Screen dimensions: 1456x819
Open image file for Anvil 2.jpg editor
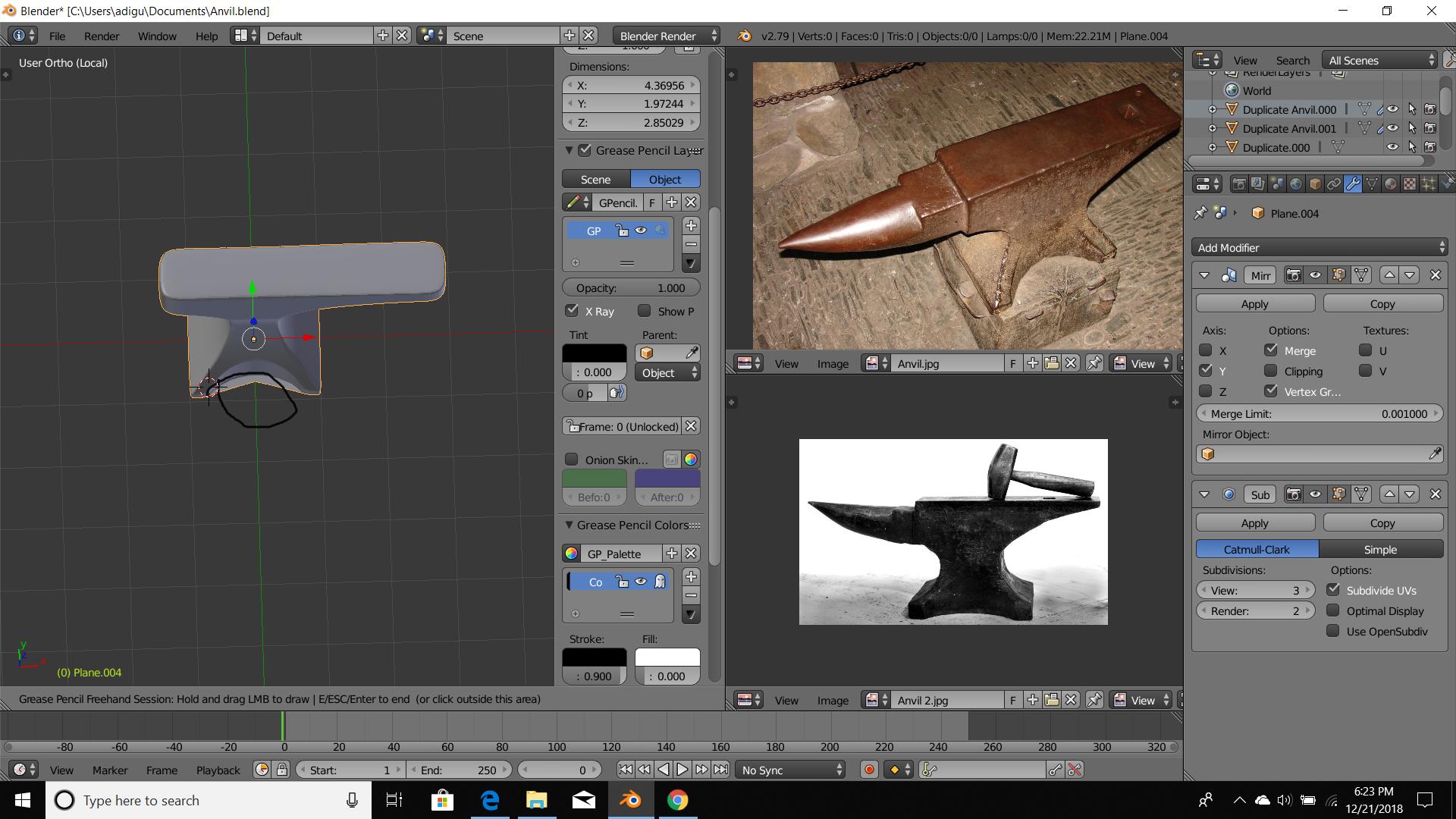tap(1052, 700)
